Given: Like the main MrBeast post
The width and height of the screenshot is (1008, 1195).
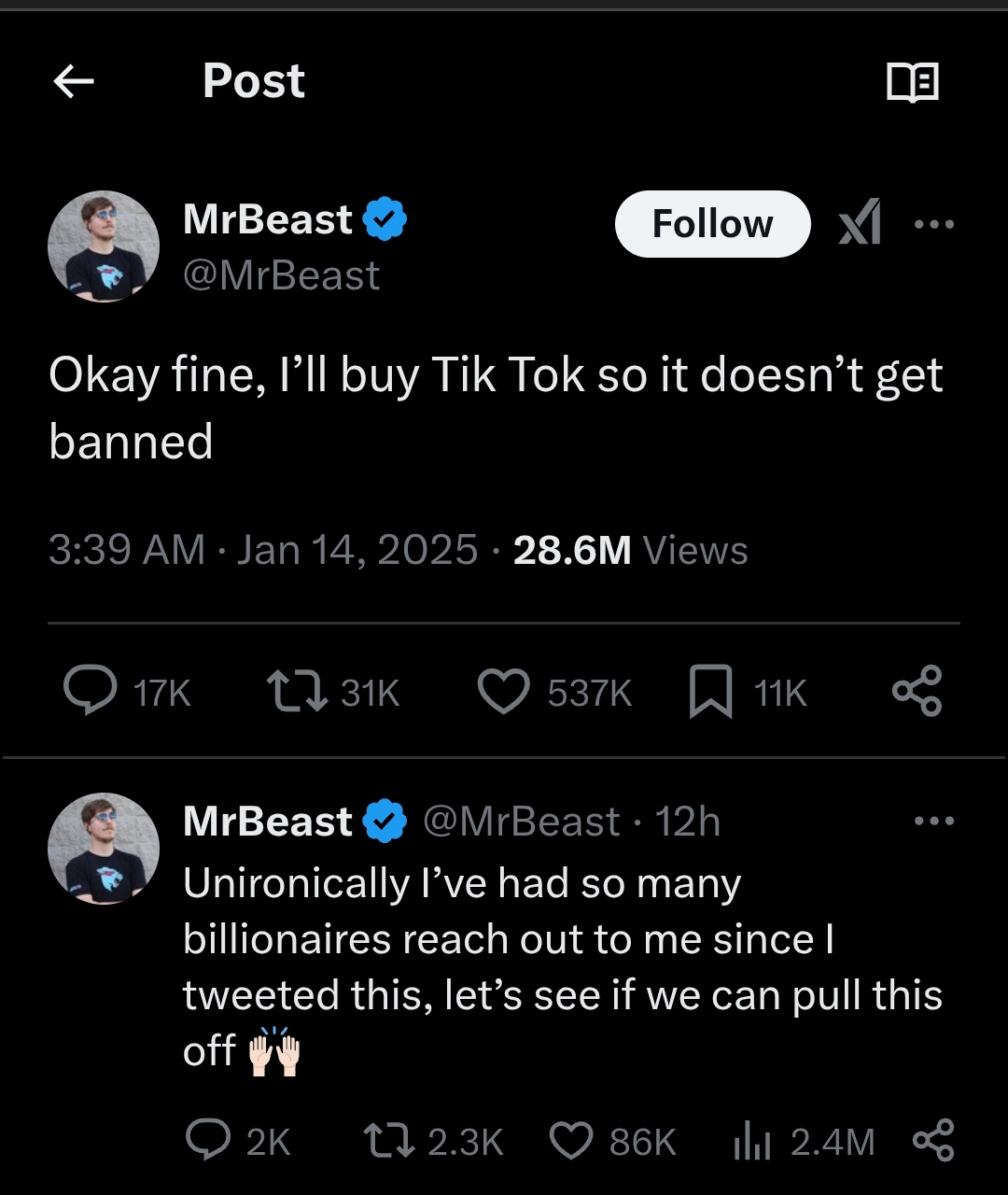Looking at the screenshot, I should point(504,692).
